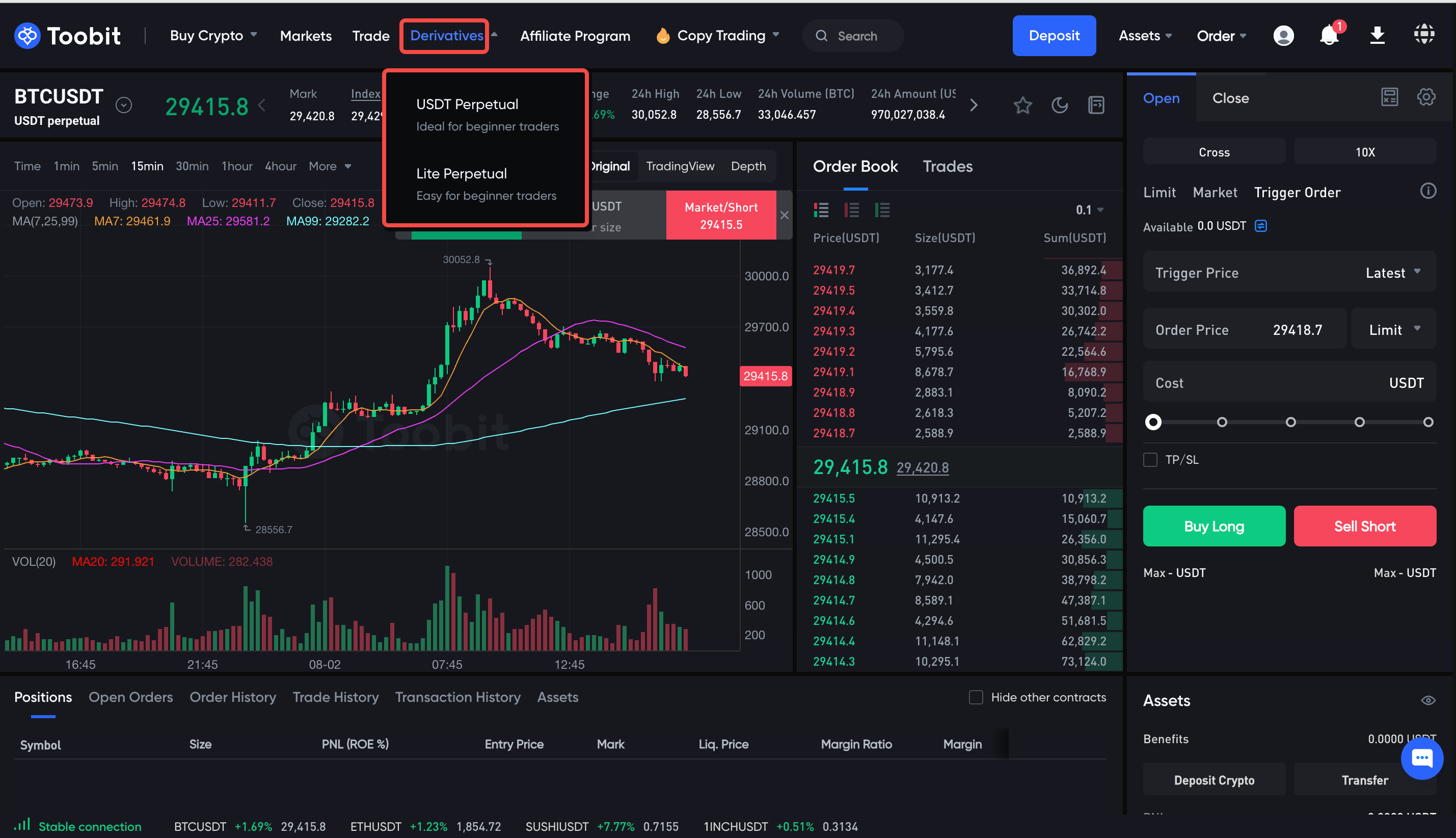This screenshot has height=838, width=1456.
Task: Click the Toobit logo
Action: tap(67, 36)
